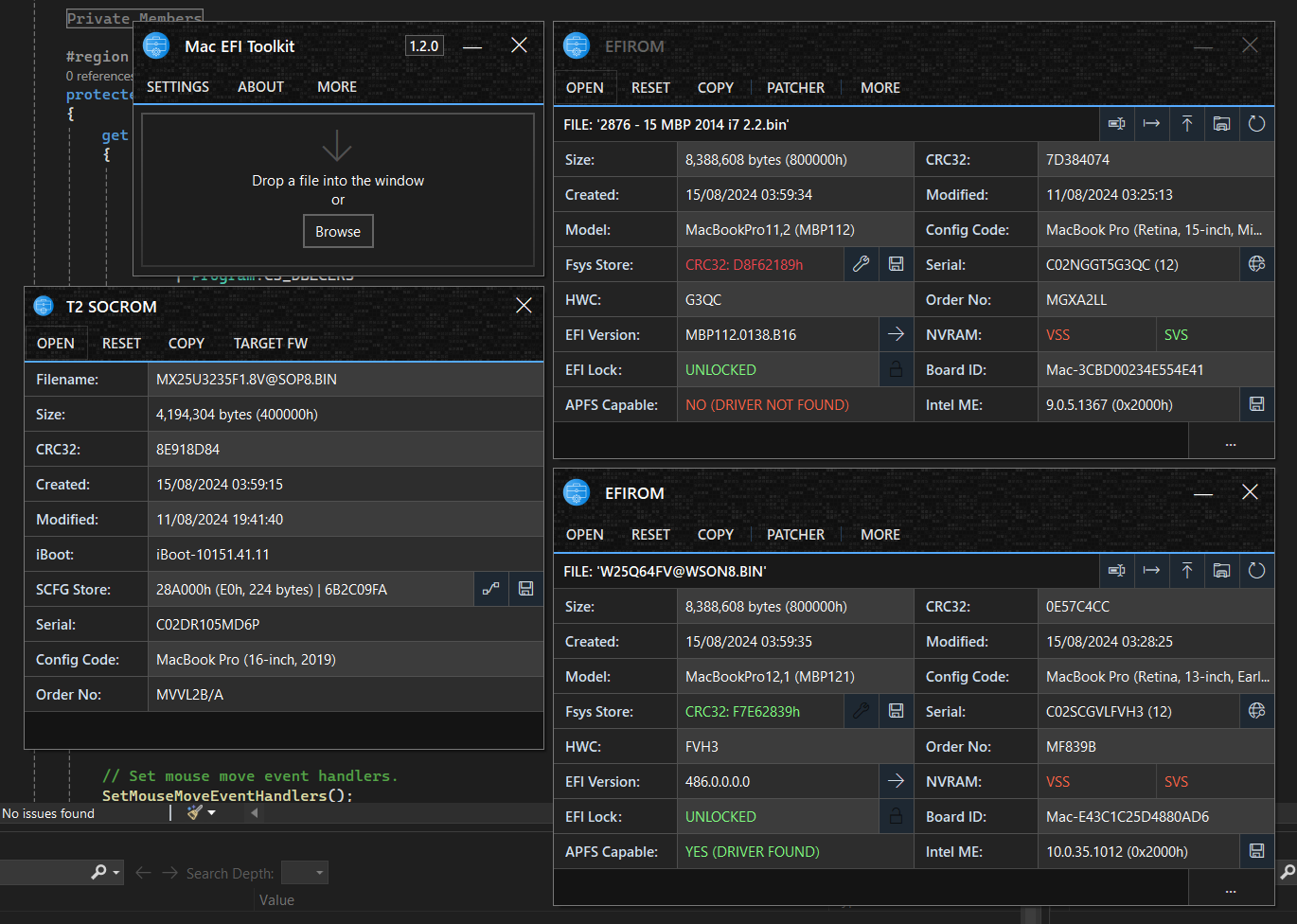Open the code cleanup broom dropdown arrow
Image resolution: width=1297 pixels, height=924 pixels.
212,813
